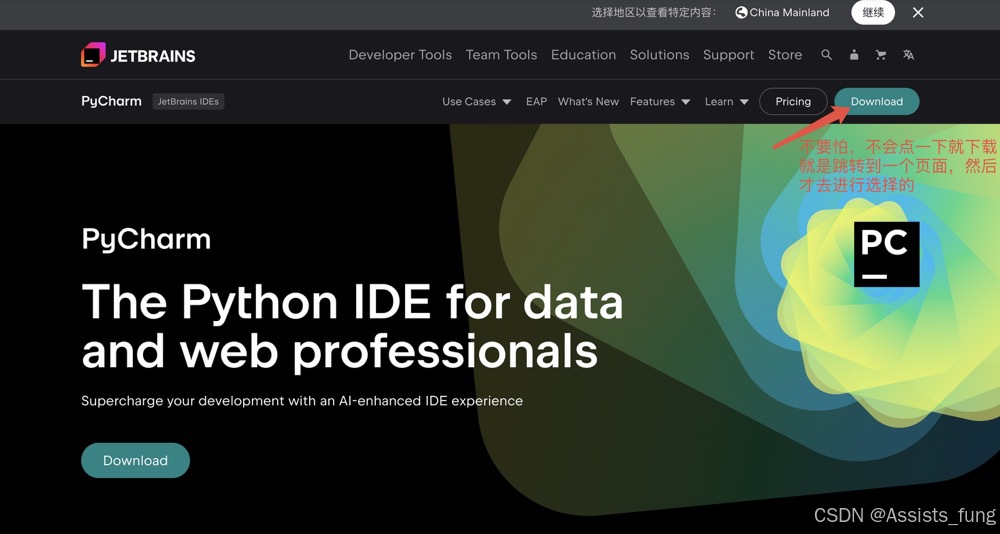Open the shopping cart icon

pyautogui.click(x=881, y=55)
